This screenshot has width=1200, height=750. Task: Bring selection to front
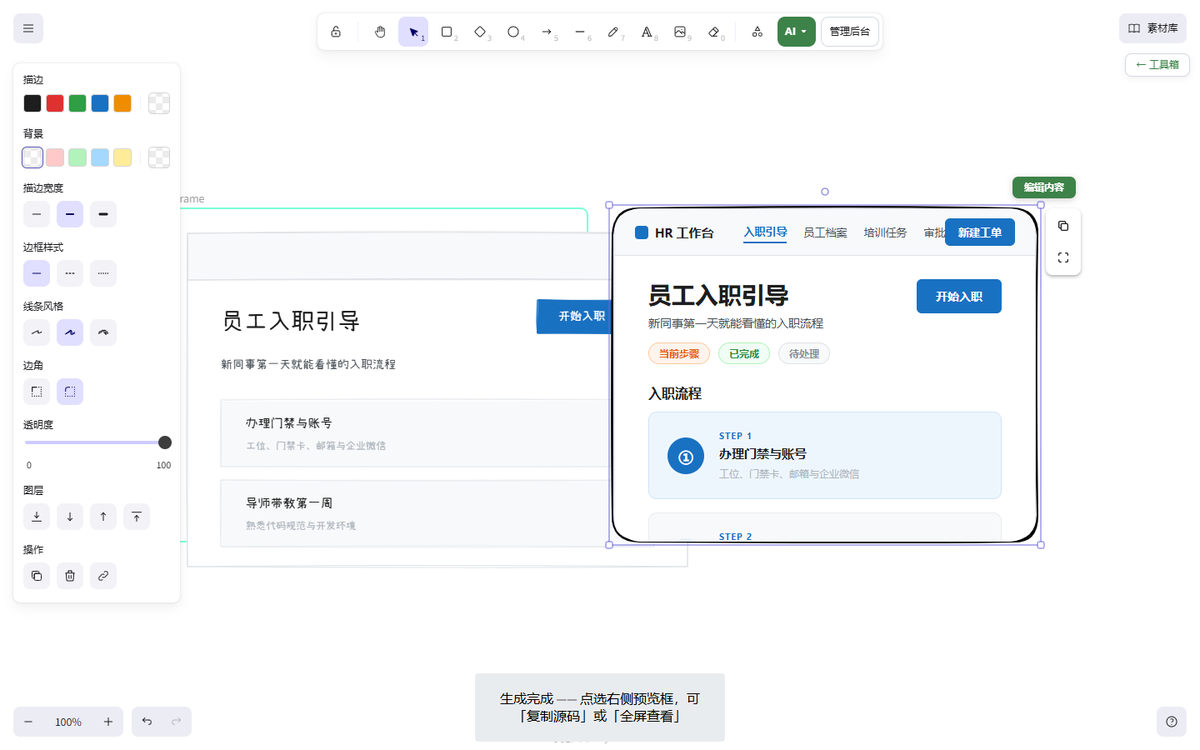136,516
